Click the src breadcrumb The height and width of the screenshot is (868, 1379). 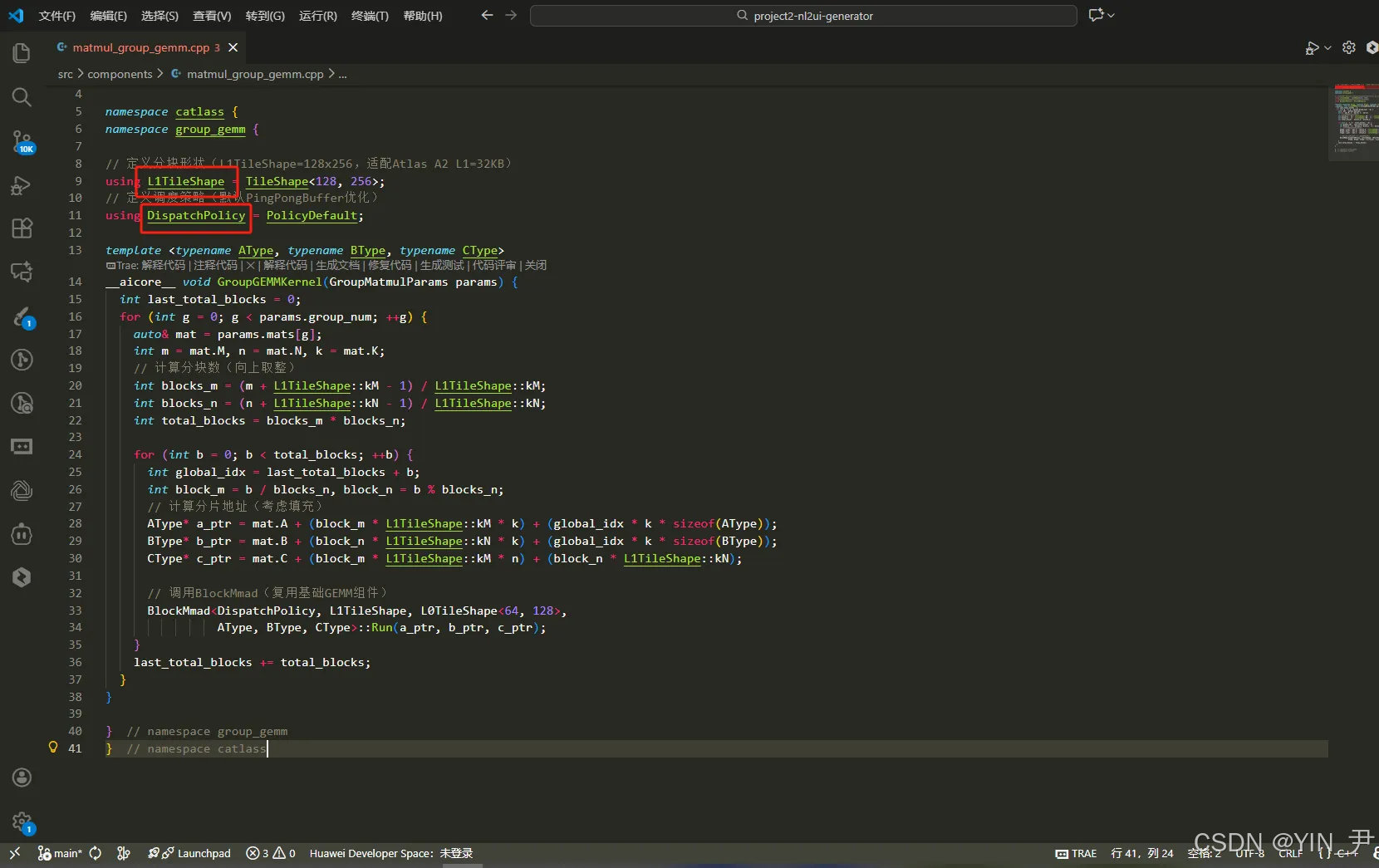[x=65, y=74]
